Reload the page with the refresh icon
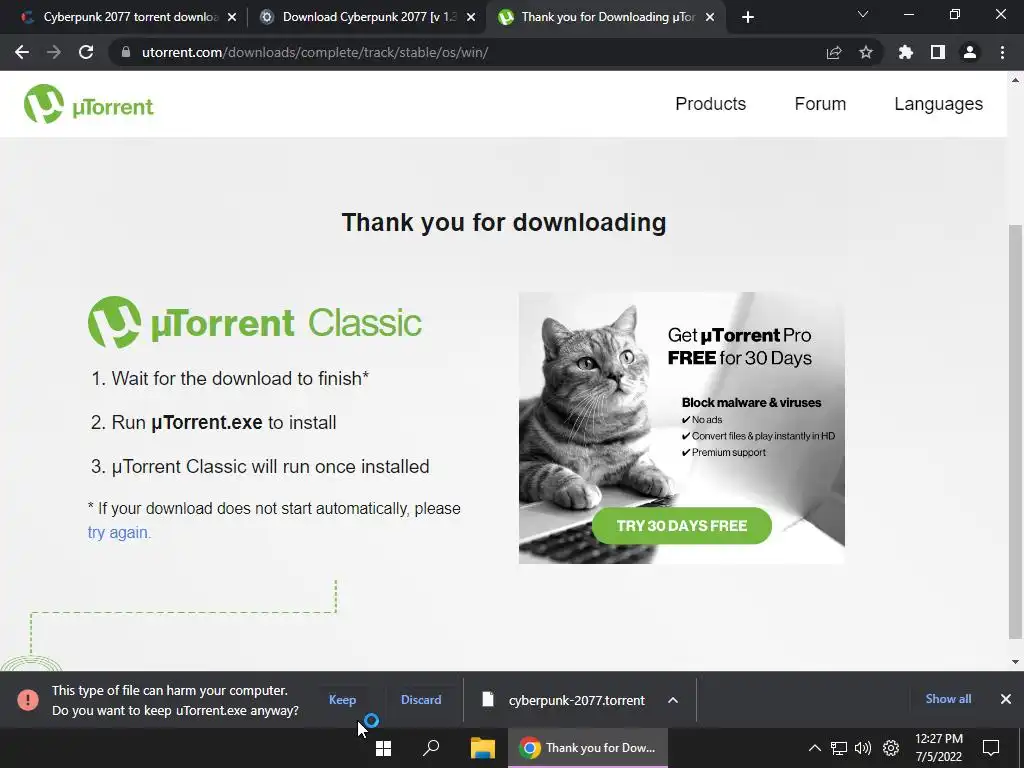This screenshot has height=768, width=1024. point(86,52)
